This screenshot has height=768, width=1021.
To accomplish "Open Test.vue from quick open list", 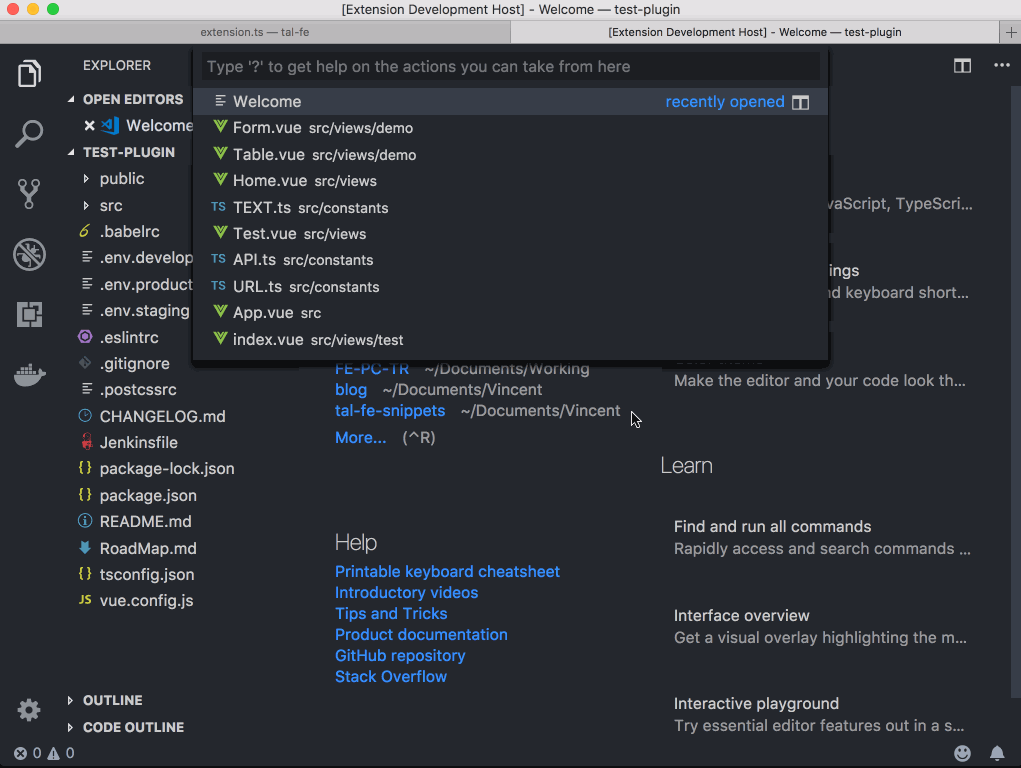I will 510,233.
